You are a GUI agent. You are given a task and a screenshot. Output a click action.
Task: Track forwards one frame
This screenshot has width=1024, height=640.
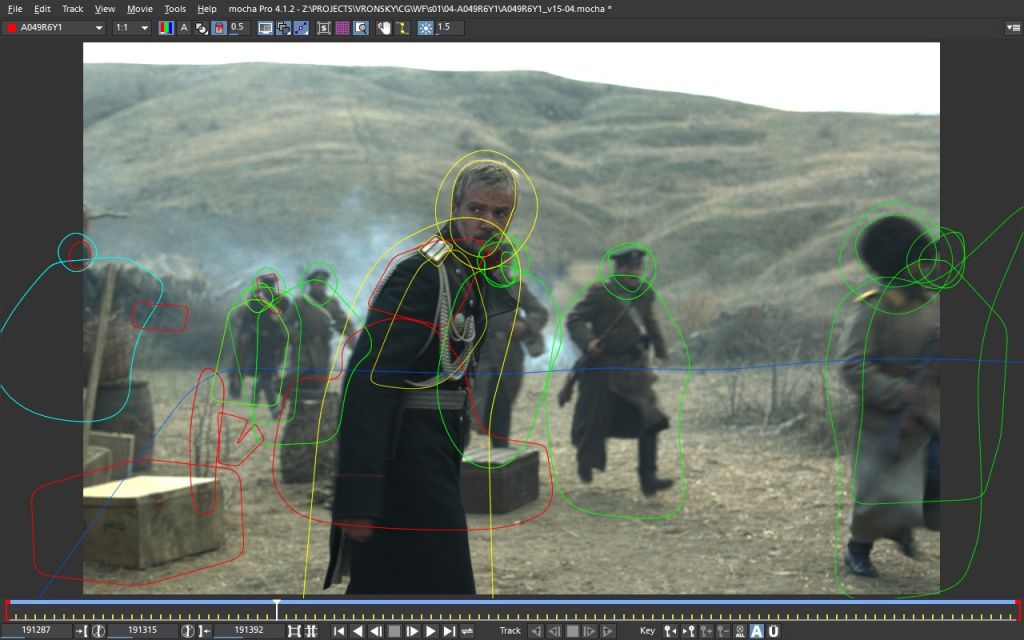tap(590, 631)
